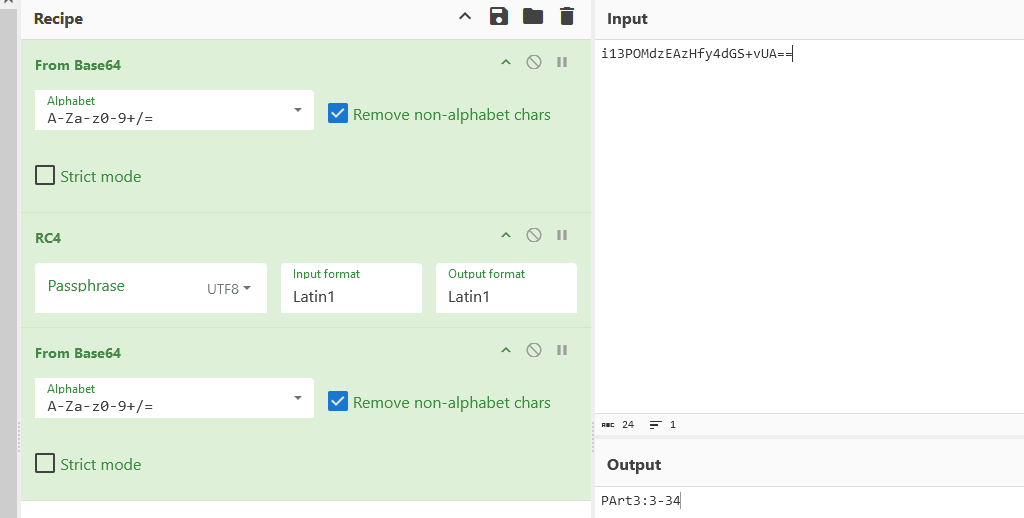Pause at the last From Base64 step
The height and width of the screenshot is (518, 1024).
pos(562,350)
